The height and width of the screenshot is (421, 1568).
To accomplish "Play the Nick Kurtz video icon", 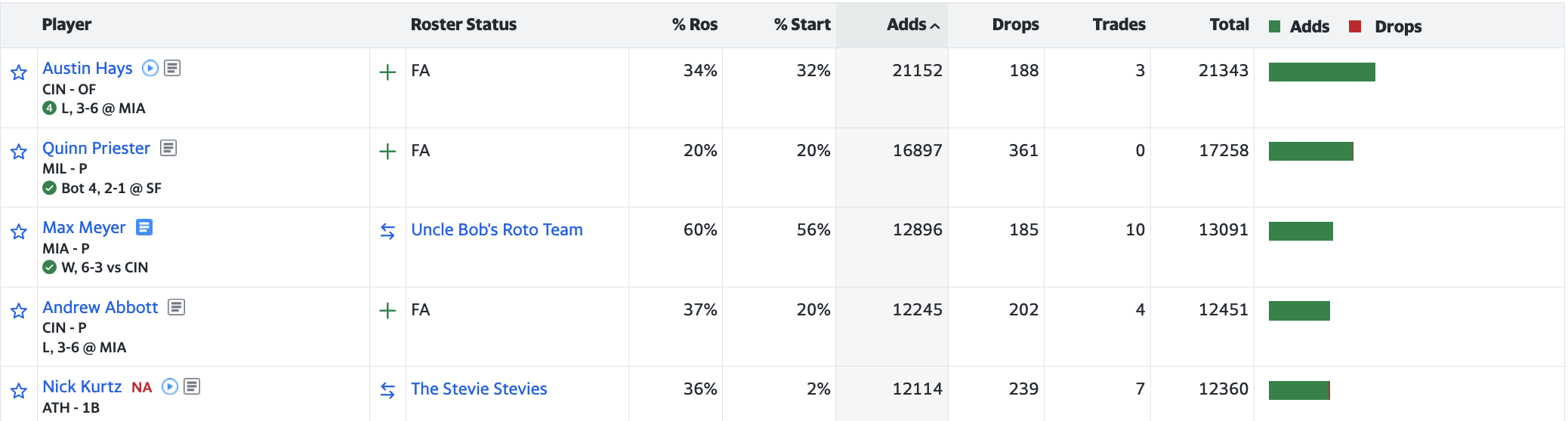I will click(170, 386).
